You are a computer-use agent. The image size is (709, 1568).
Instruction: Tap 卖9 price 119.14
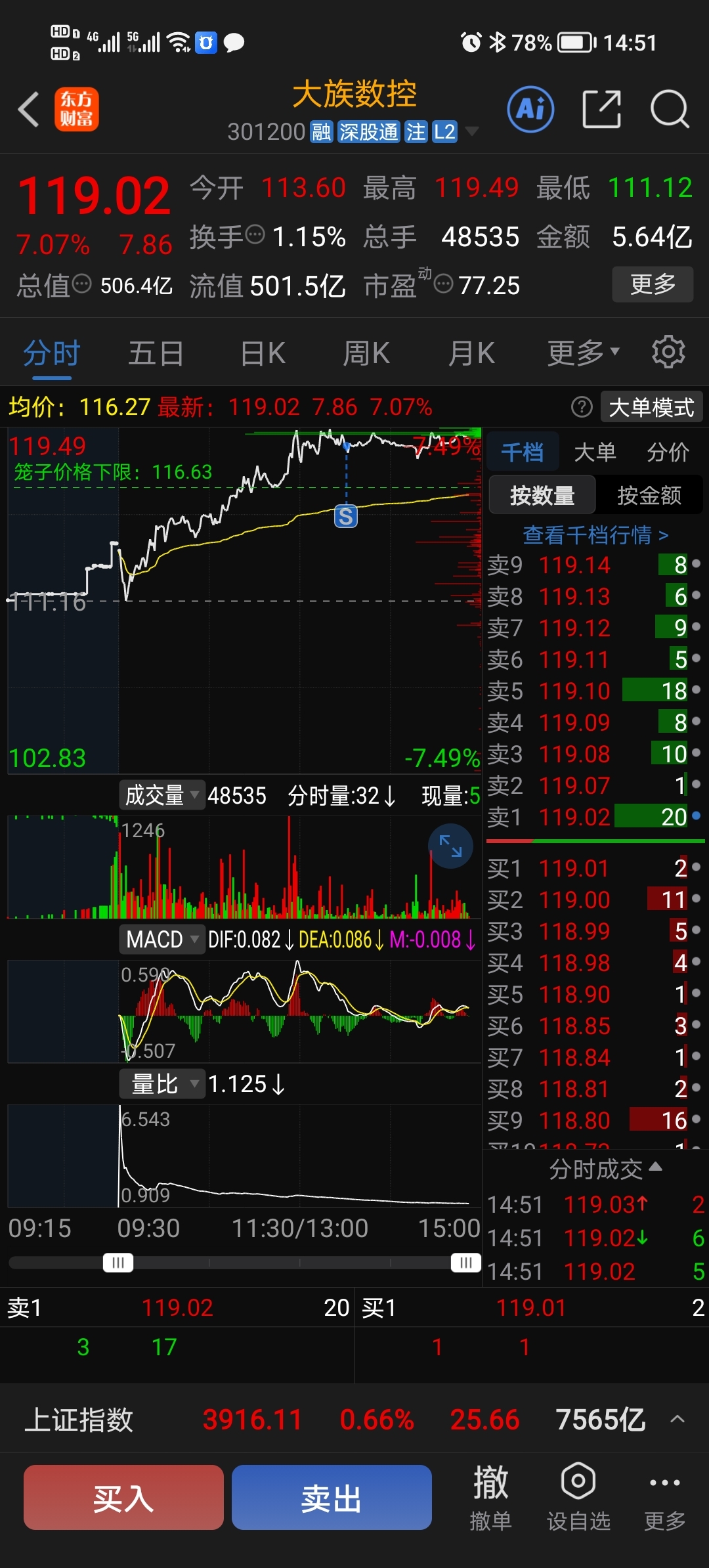[x=574, y=565]
